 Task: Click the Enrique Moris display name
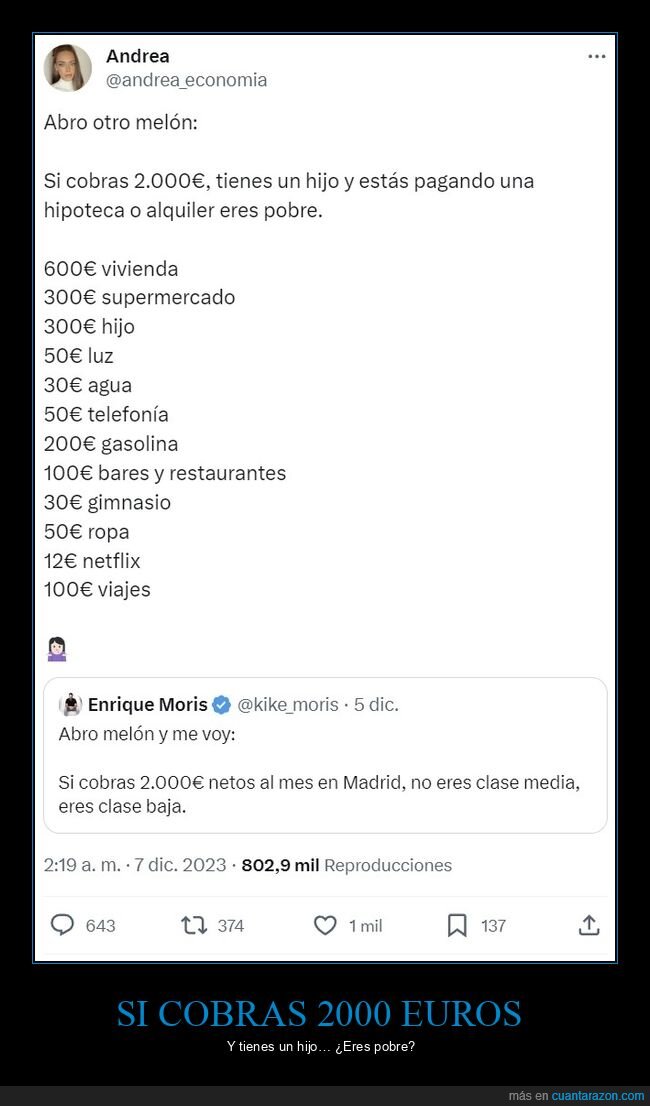[x=148, y=705]
